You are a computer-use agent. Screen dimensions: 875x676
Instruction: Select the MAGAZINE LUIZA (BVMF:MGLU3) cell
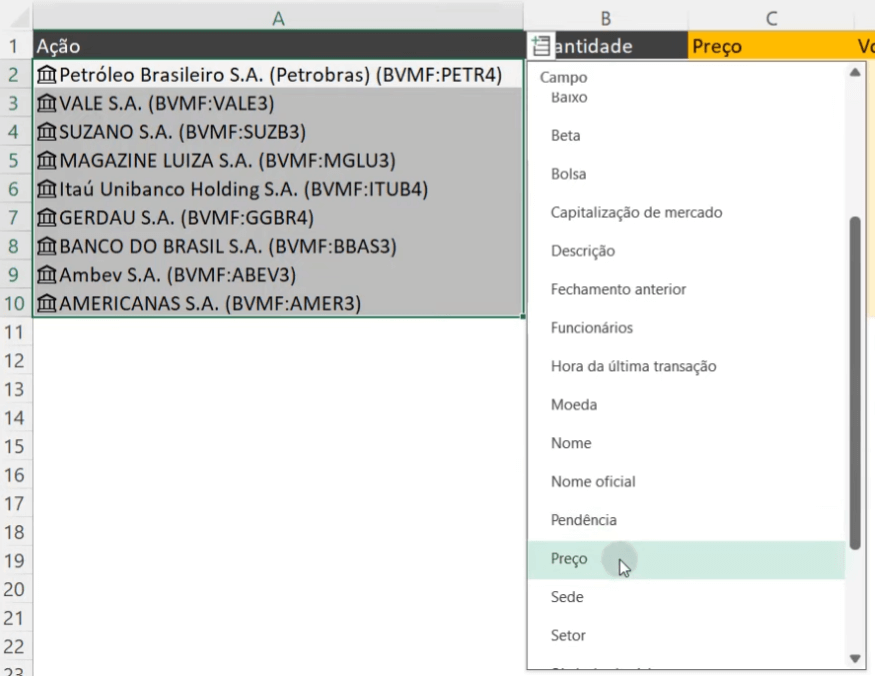(x=278, y=161)
